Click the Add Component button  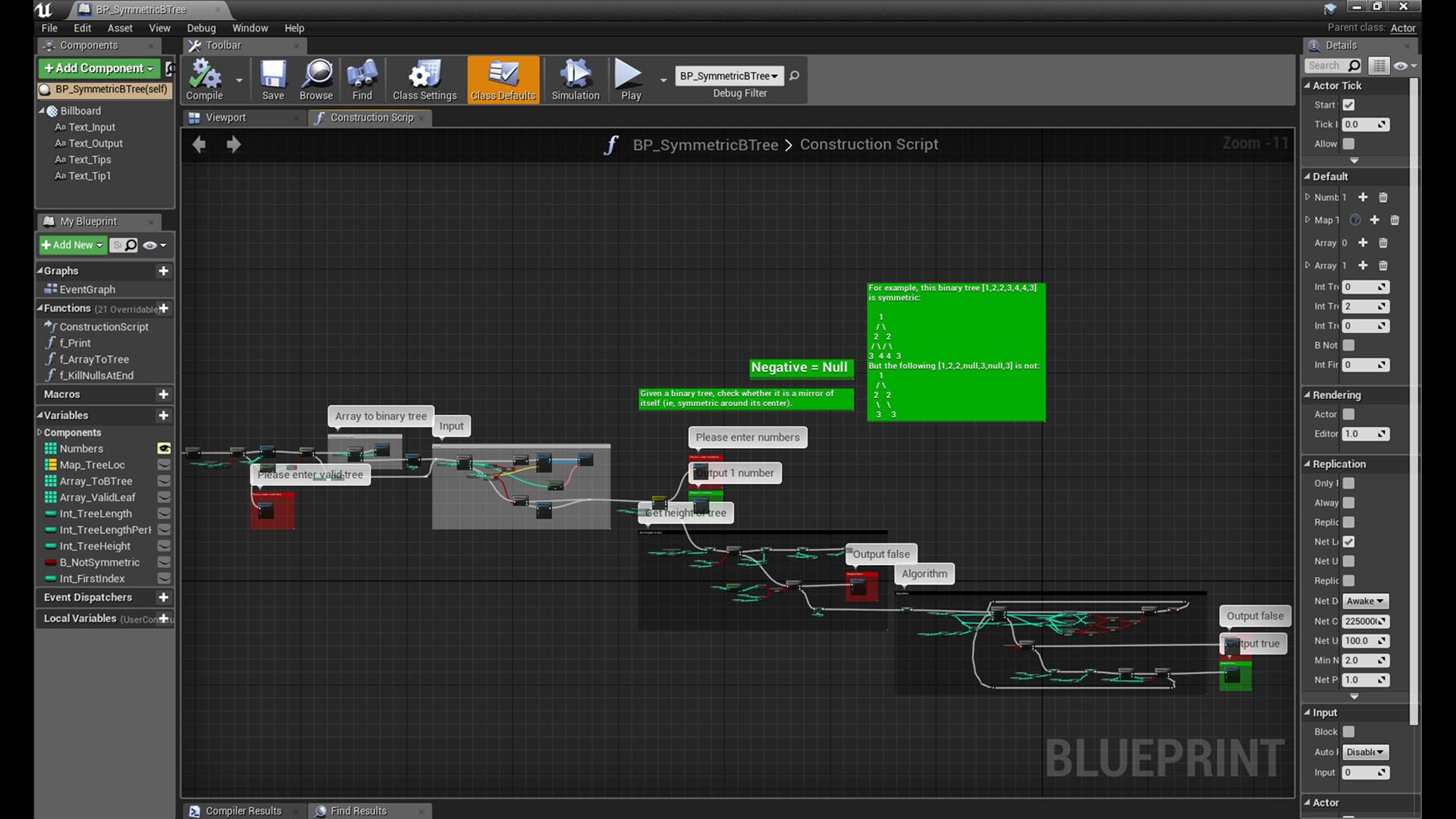coord(98,68)
